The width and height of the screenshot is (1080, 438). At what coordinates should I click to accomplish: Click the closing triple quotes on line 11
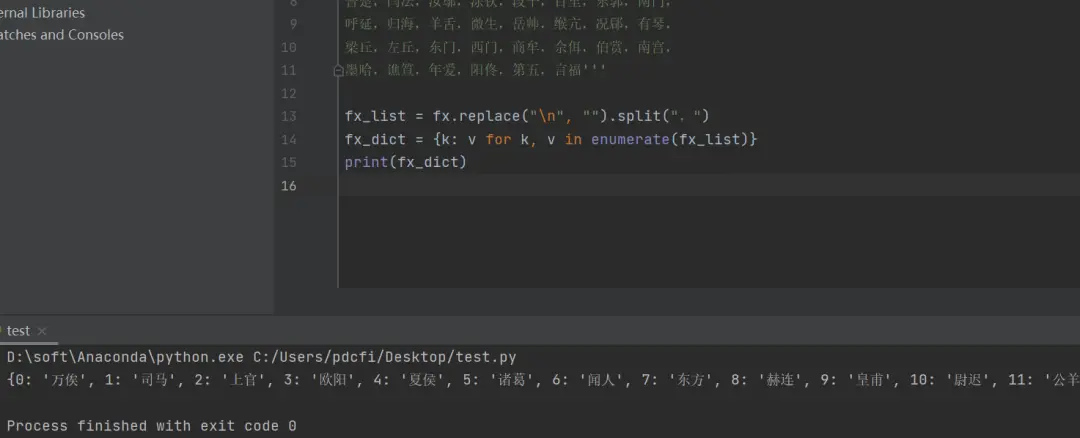point(594,69)
